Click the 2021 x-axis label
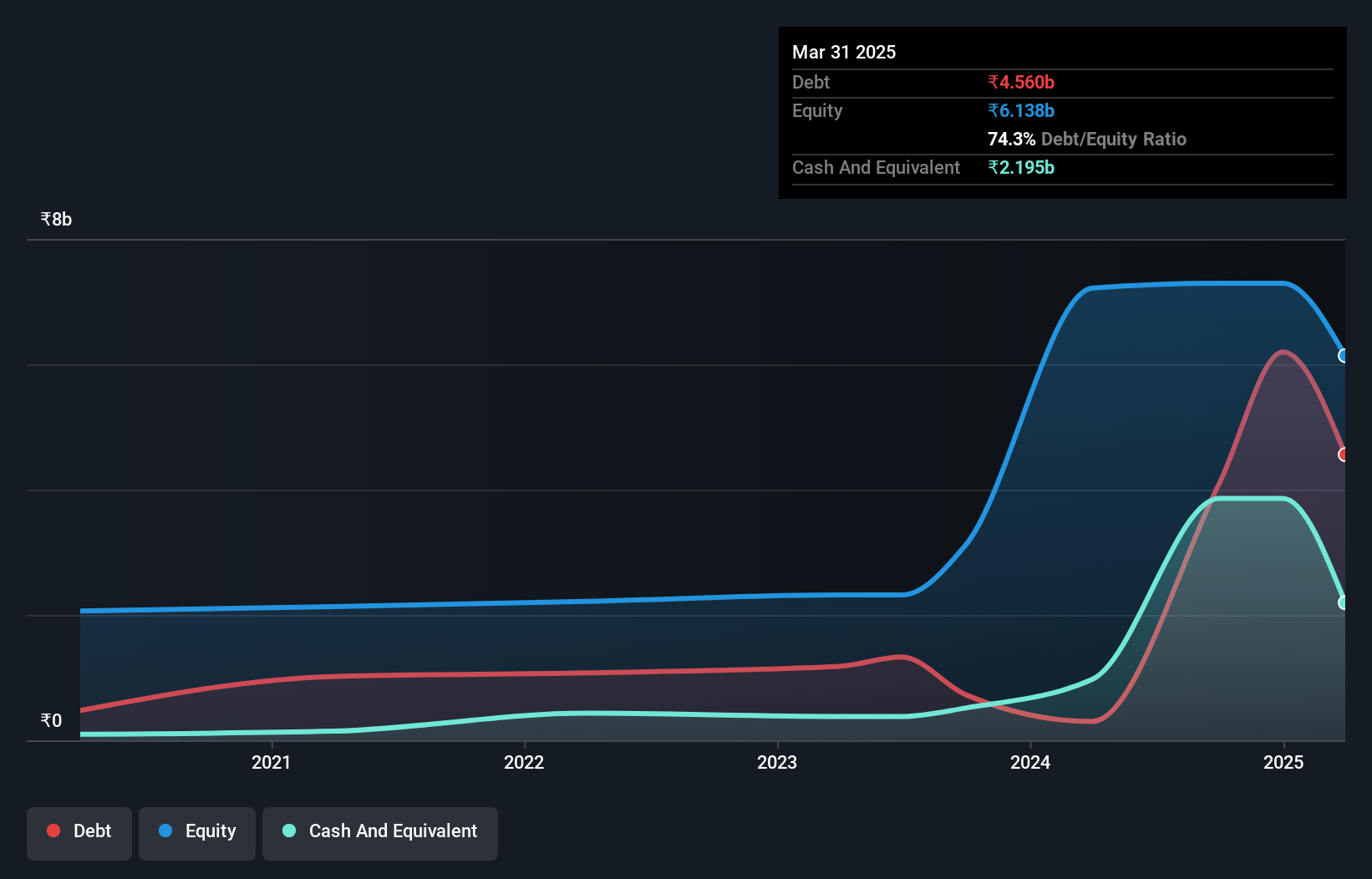Viewport: 1372px width, 879px height. pos(272,762)
